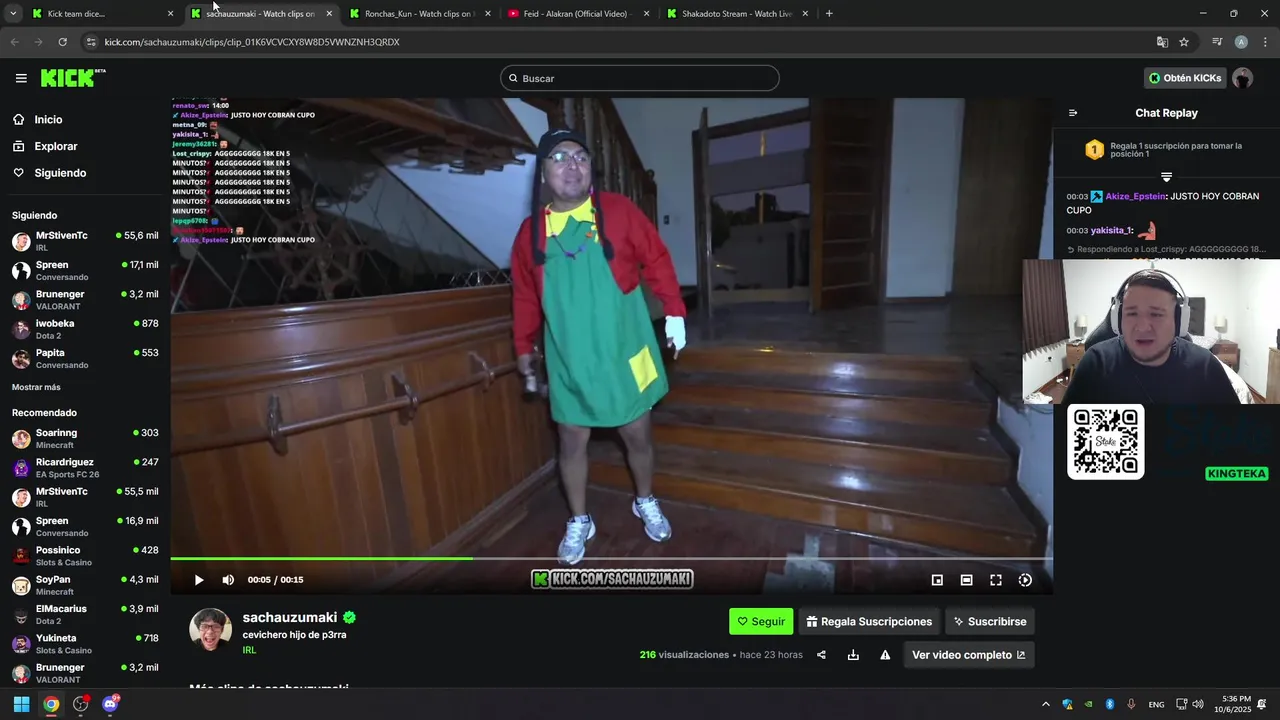Screen dimensions: 1280x720
Task: Switch to Ronchas_Kun clips tab
Action: tap(420, 14)
